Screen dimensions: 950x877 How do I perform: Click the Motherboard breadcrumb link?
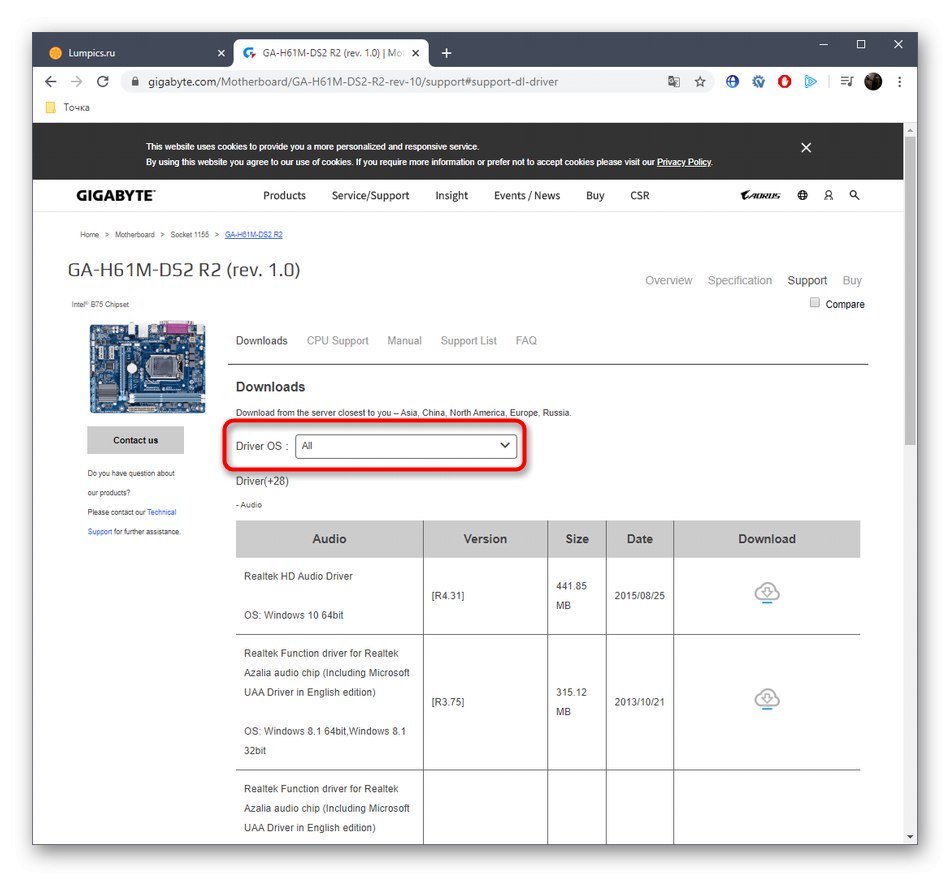tap(135, 234)
